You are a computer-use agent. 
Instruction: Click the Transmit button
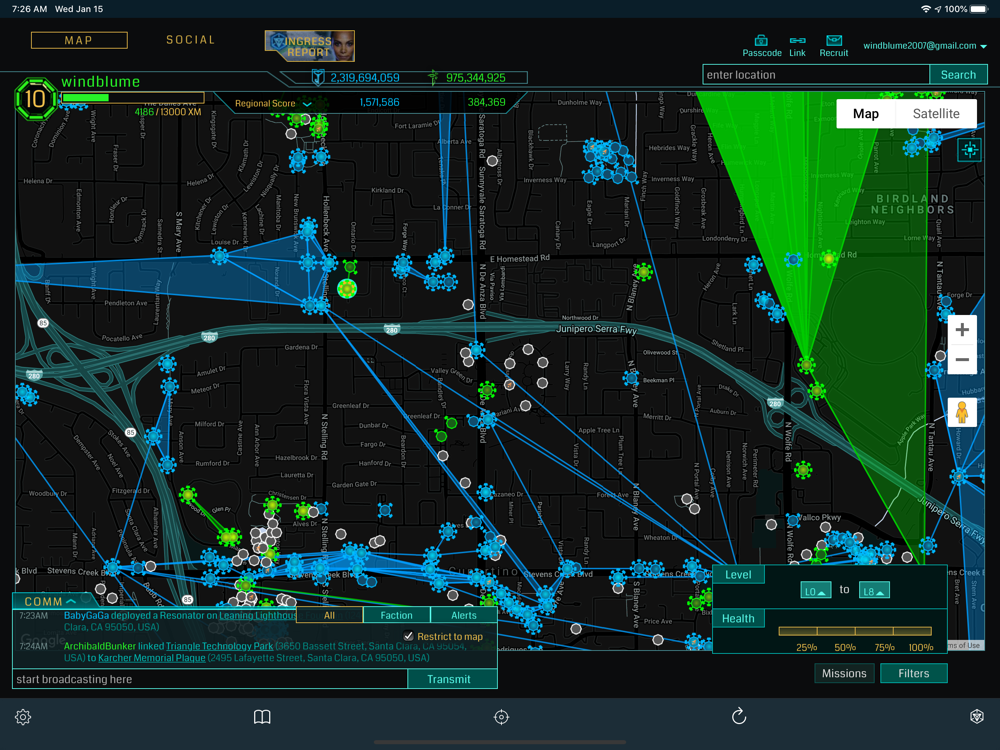449,679
